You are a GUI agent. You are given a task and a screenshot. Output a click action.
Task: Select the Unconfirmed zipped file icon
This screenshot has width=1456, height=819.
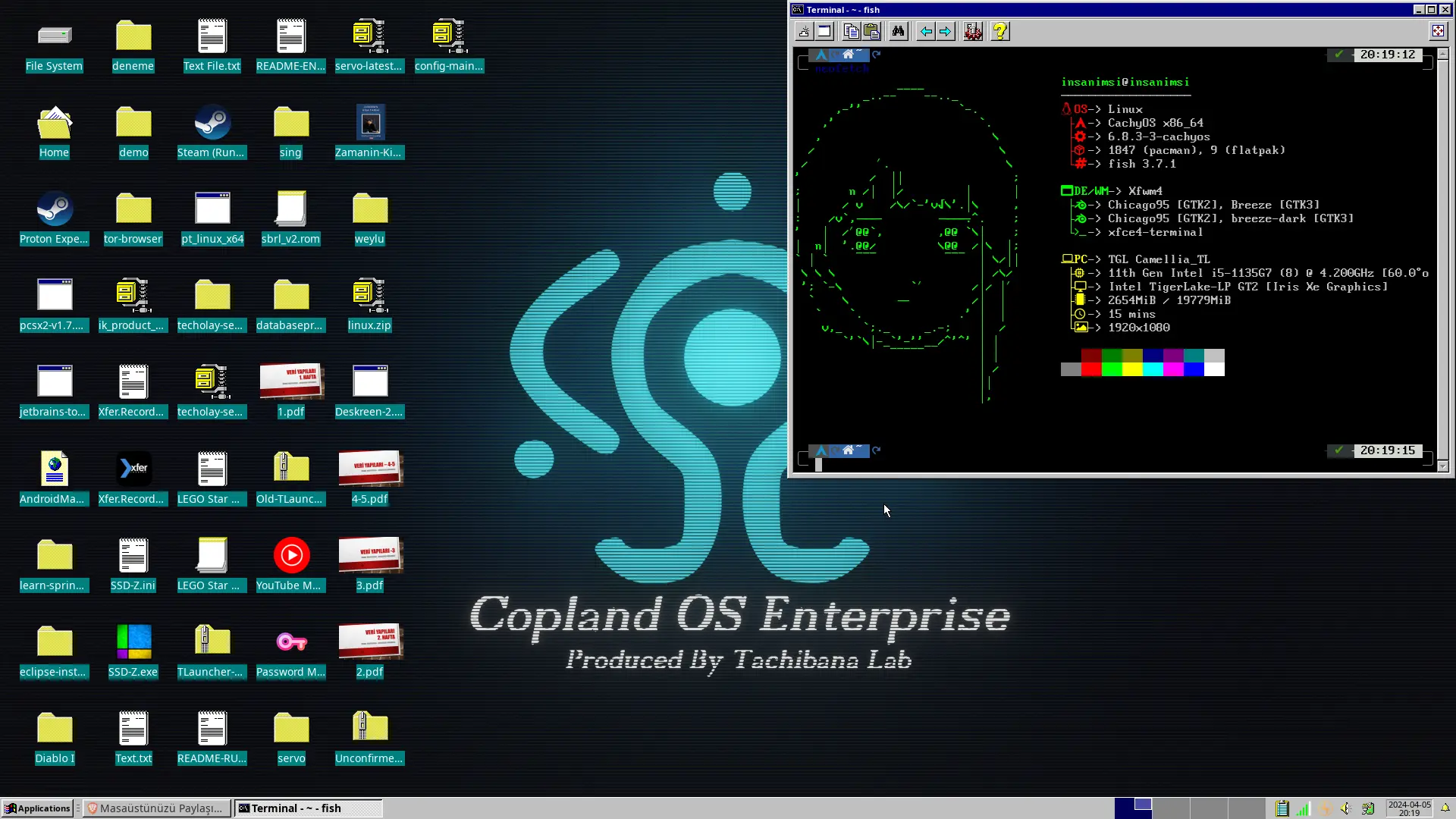click(x=370, y=739)
